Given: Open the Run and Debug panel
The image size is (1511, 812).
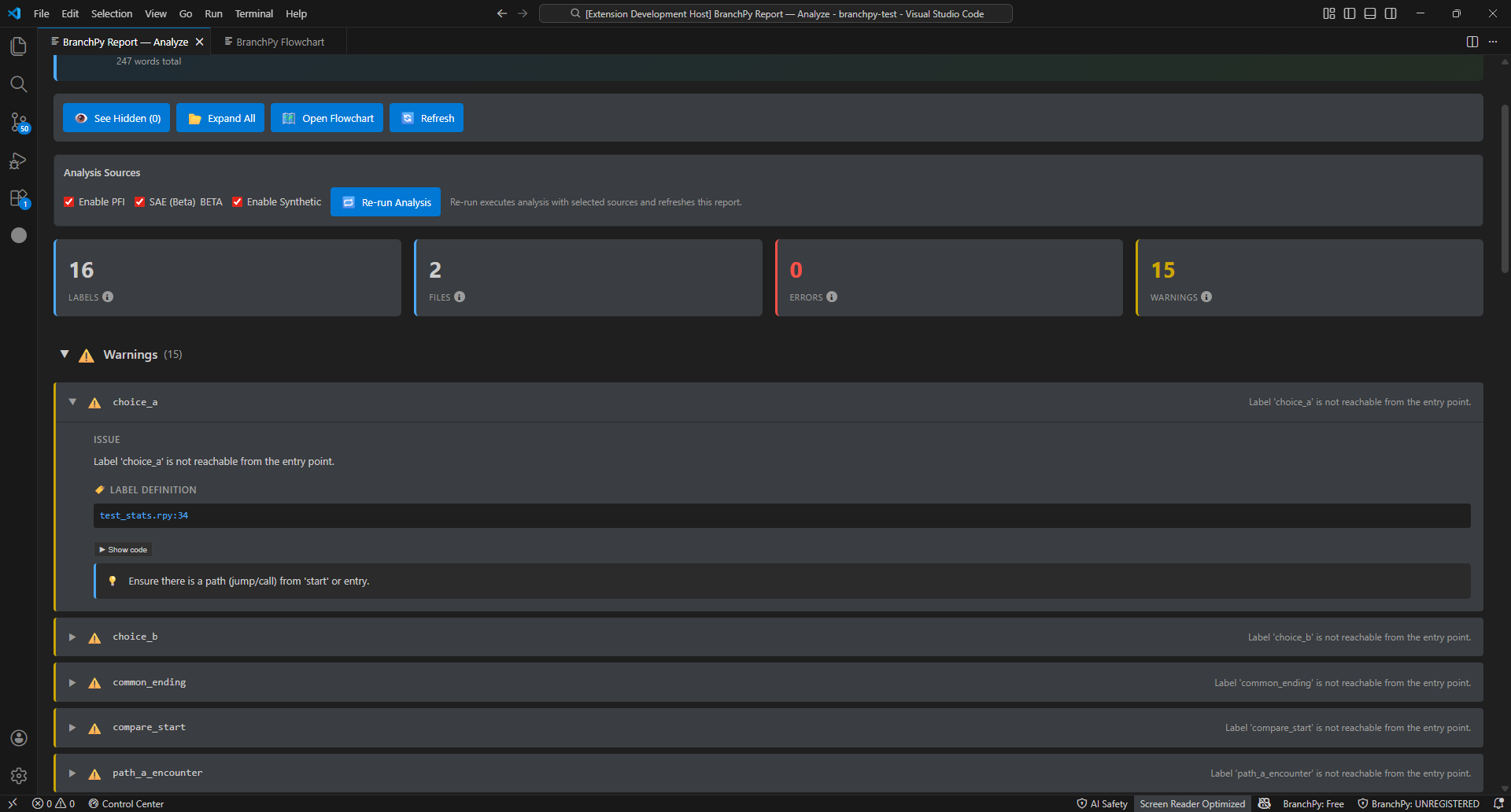Looking at the screenshot, I should pyautogui.click(x=19, y=161).
